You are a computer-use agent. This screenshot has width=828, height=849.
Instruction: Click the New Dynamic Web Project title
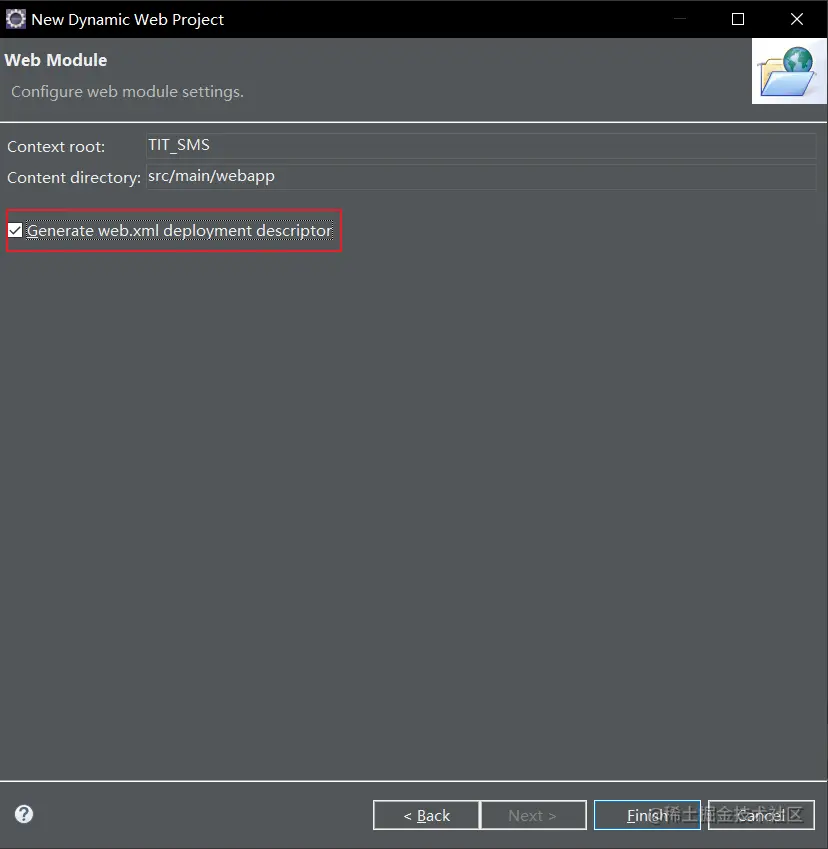(x=127, y=19)
